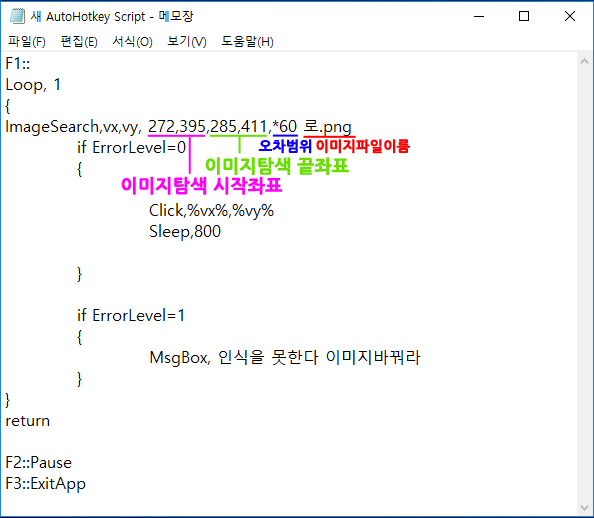594x518 pixels.
Task: Open the 보기(V) menu
Action: point(187,41)
